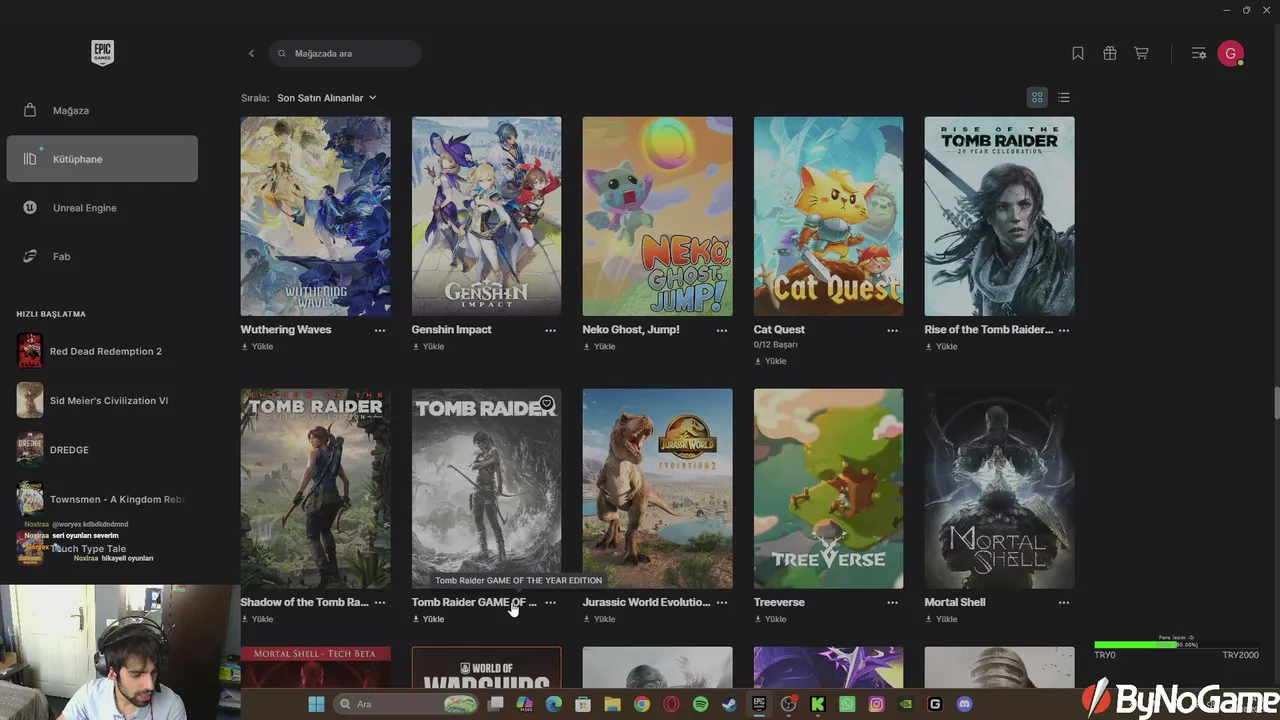The height and width of the screenshot is (720, 1280).
Task: Open options menu for Tomb Raider GAME OF THE YEAR
Action: point(551,603)
